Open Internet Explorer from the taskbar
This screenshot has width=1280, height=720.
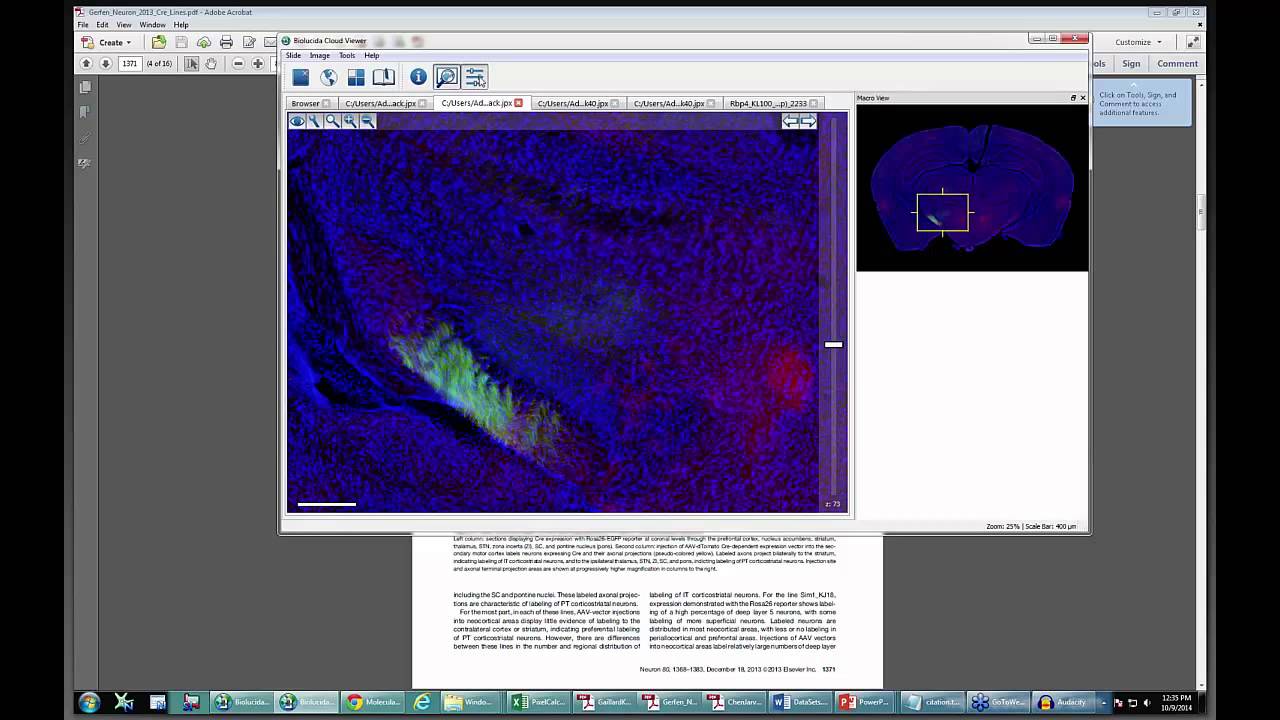(422, 702)
